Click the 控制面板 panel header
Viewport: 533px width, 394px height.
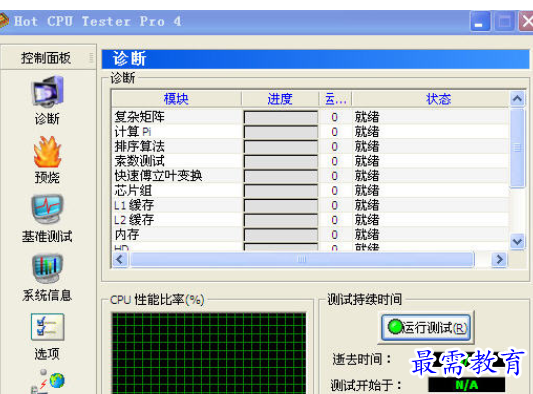(x=46, y=58)
